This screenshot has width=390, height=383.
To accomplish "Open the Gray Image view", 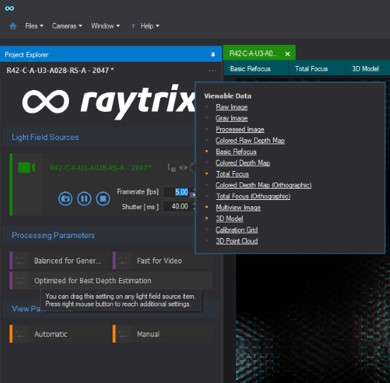I will point(231,118).
